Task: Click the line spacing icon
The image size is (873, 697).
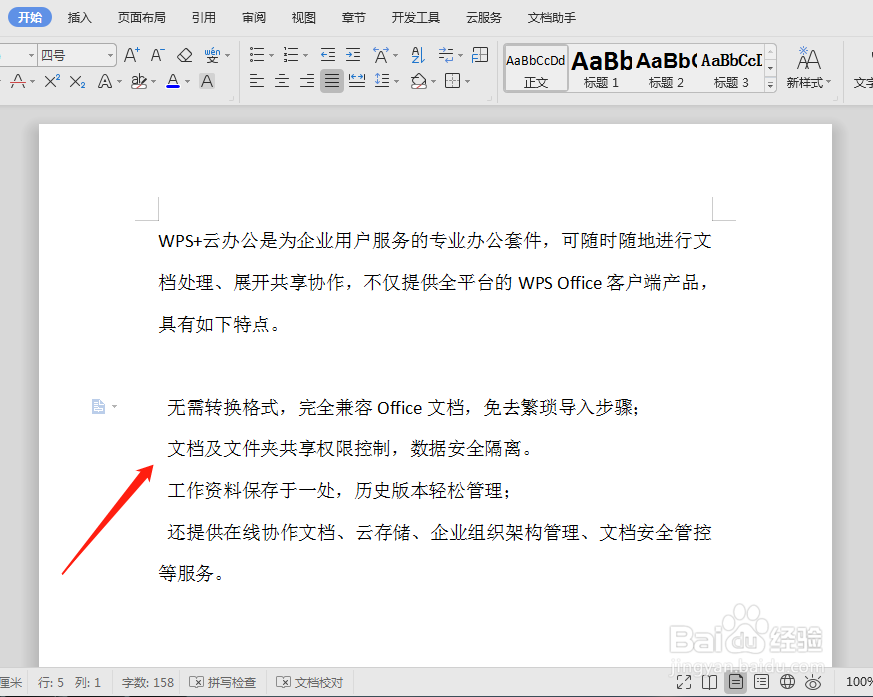Action: pyautogui.click(x=382, y=81)
